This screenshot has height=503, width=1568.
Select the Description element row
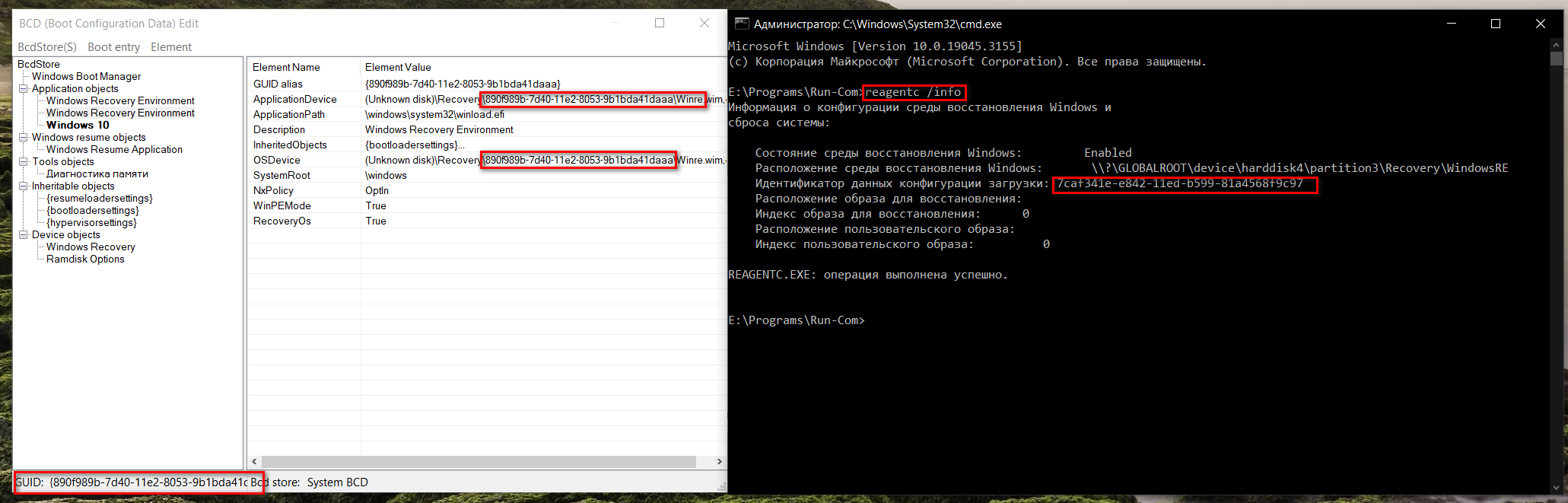point(487,129)
